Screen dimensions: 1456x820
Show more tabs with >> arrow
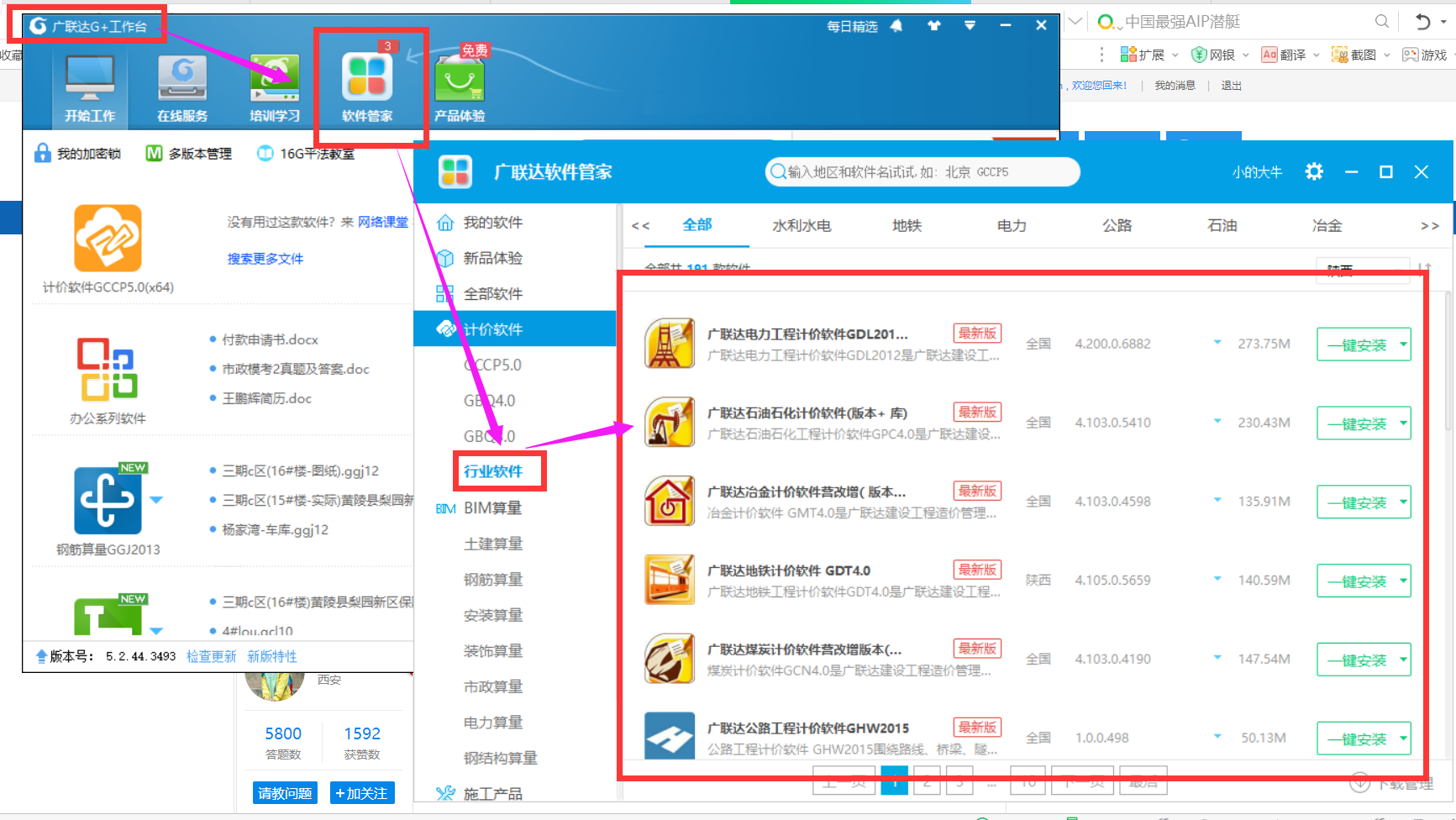pyautogui.click(x=1430, y=225)
